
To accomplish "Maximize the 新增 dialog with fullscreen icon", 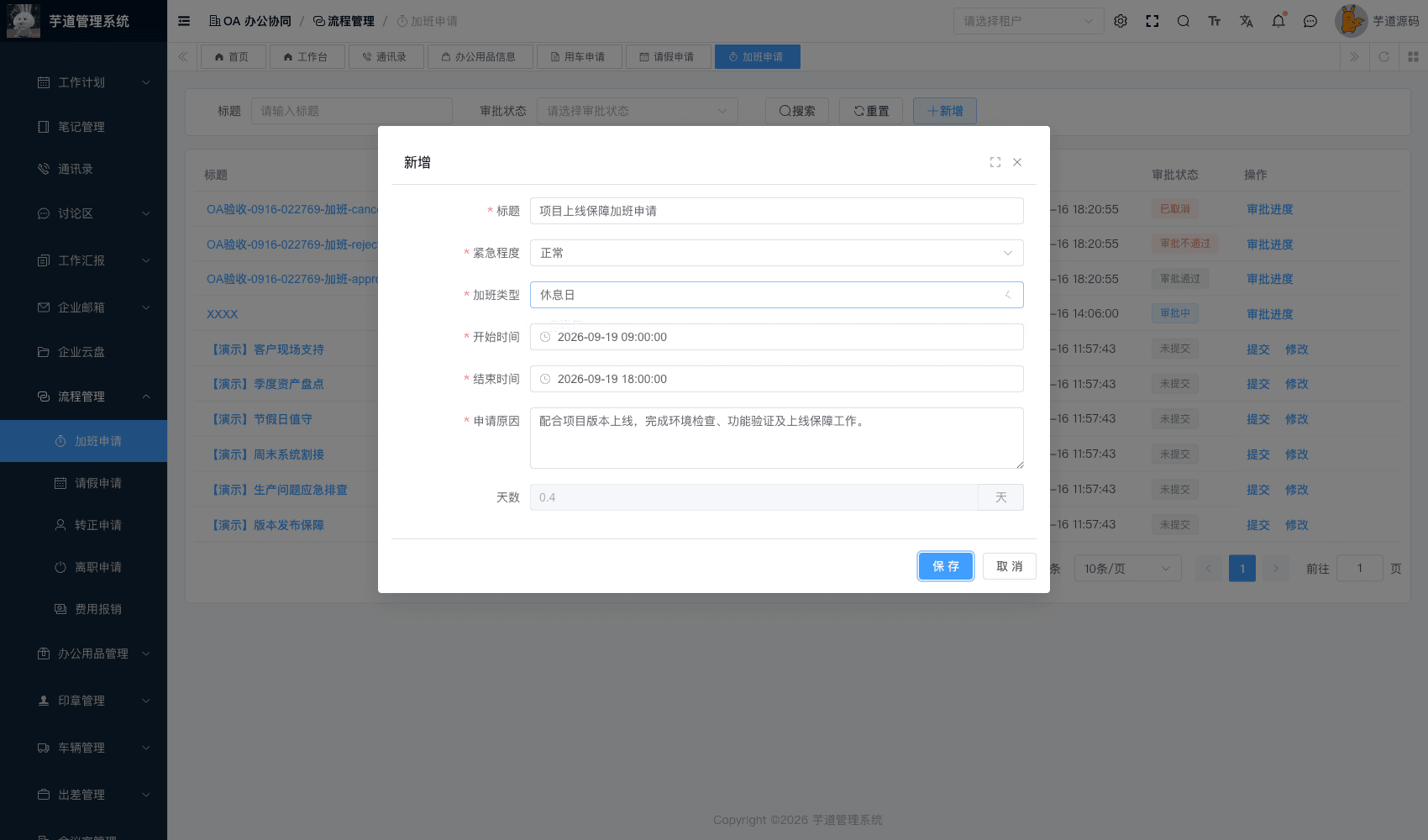I will pos(995,162).
